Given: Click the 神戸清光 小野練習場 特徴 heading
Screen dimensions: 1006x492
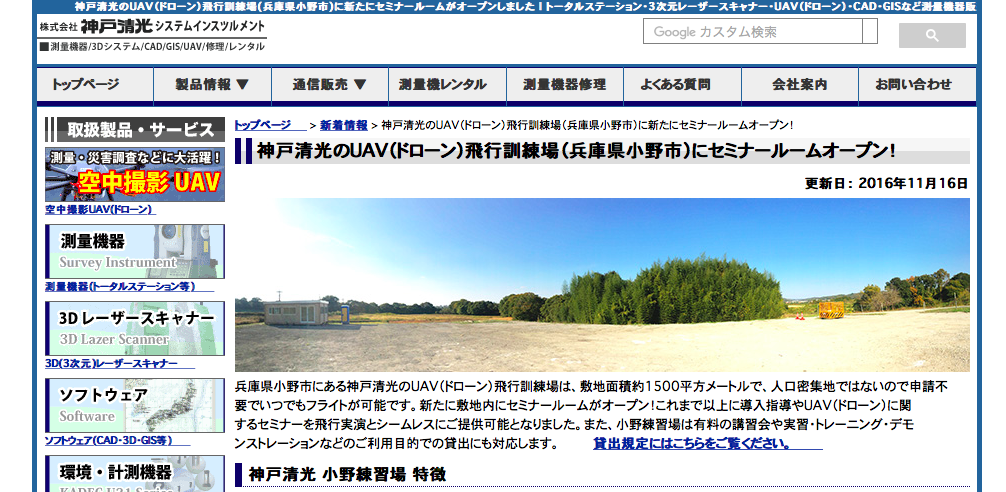Looking at the screenshot, I should click(x=347, y=475).
